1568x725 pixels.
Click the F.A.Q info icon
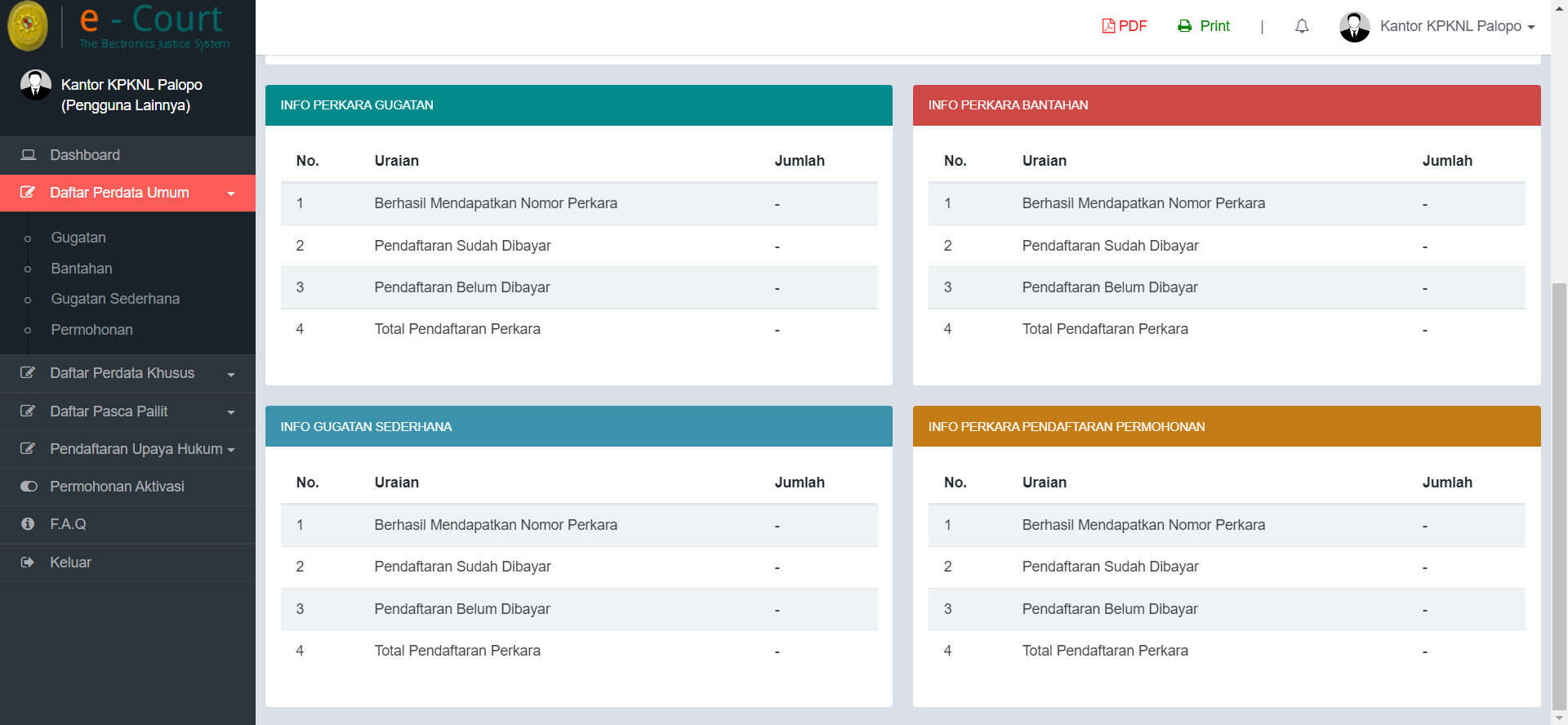28,524
